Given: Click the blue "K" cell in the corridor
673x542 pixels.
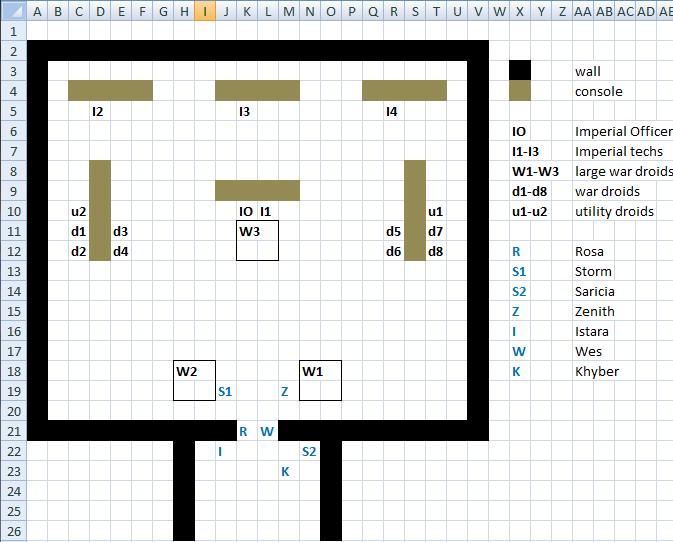Looking at the screenshot, I should click(x=289, y=472).
